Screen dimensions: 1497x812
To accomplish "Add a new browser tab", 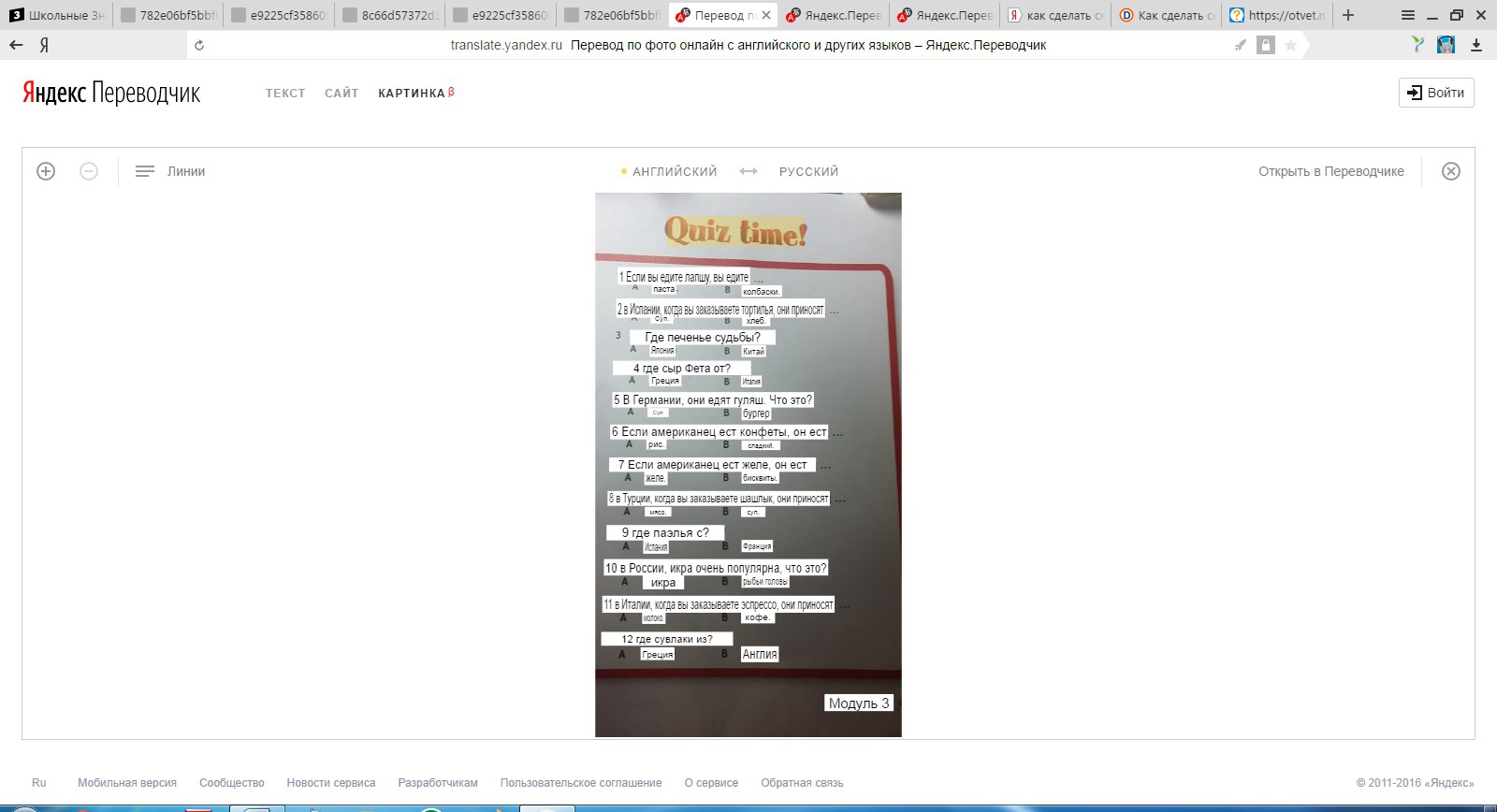I will click(1348, 15).
